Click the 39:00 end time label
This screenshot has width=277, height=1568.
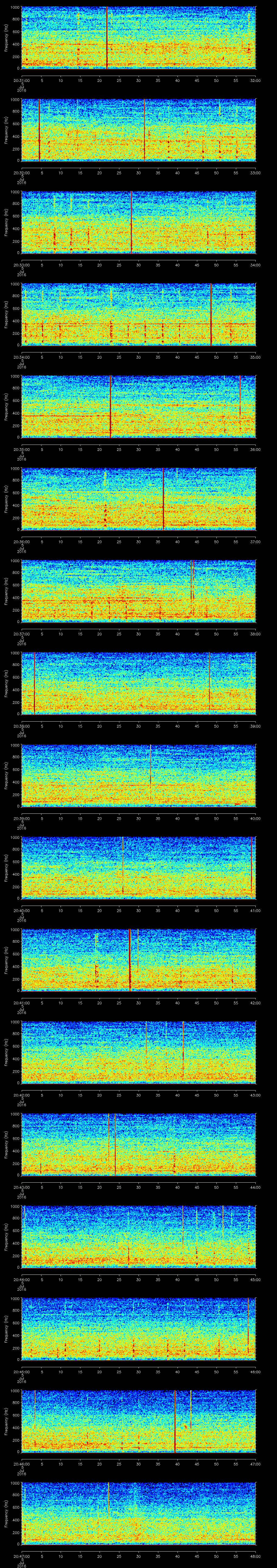(255, 726)
